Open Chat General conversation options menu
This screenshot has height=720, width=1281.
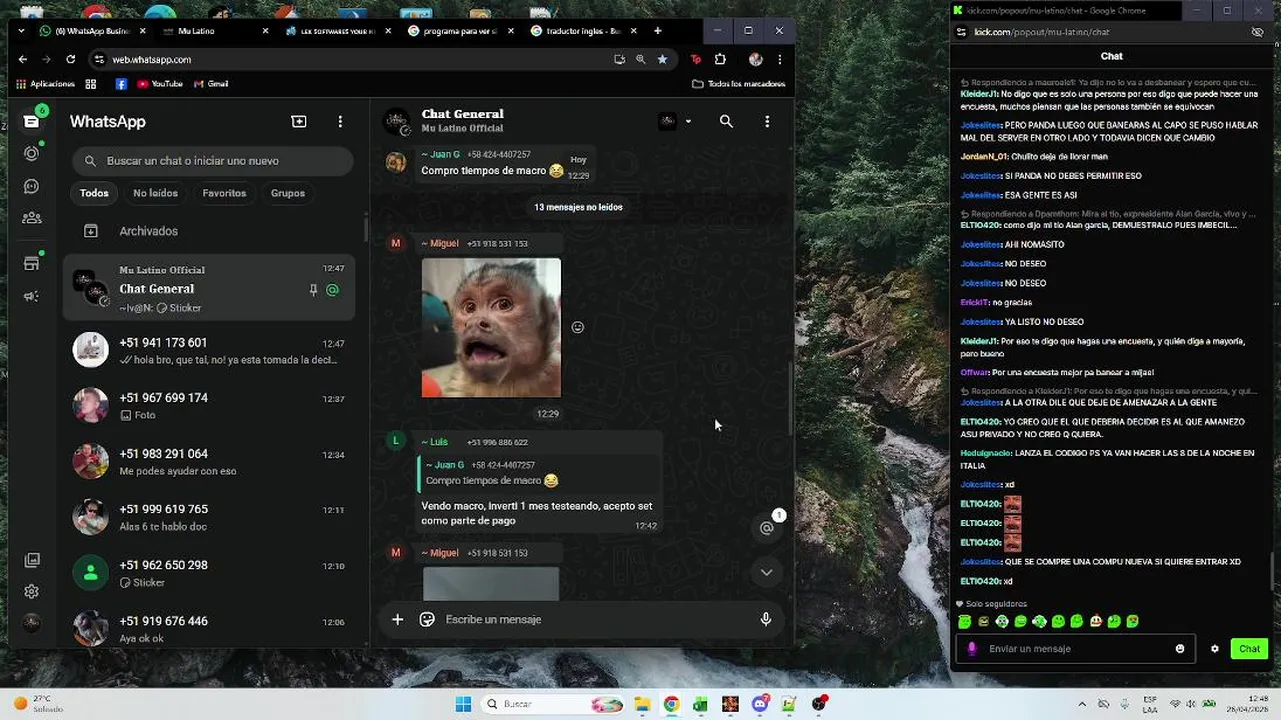(x=767, y=121)
